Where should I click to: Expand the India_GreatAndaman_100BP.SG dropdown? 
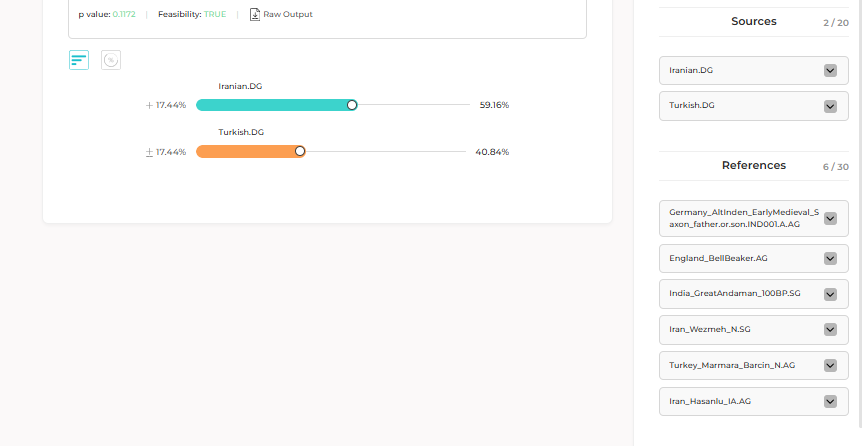[x=829, y=294]
